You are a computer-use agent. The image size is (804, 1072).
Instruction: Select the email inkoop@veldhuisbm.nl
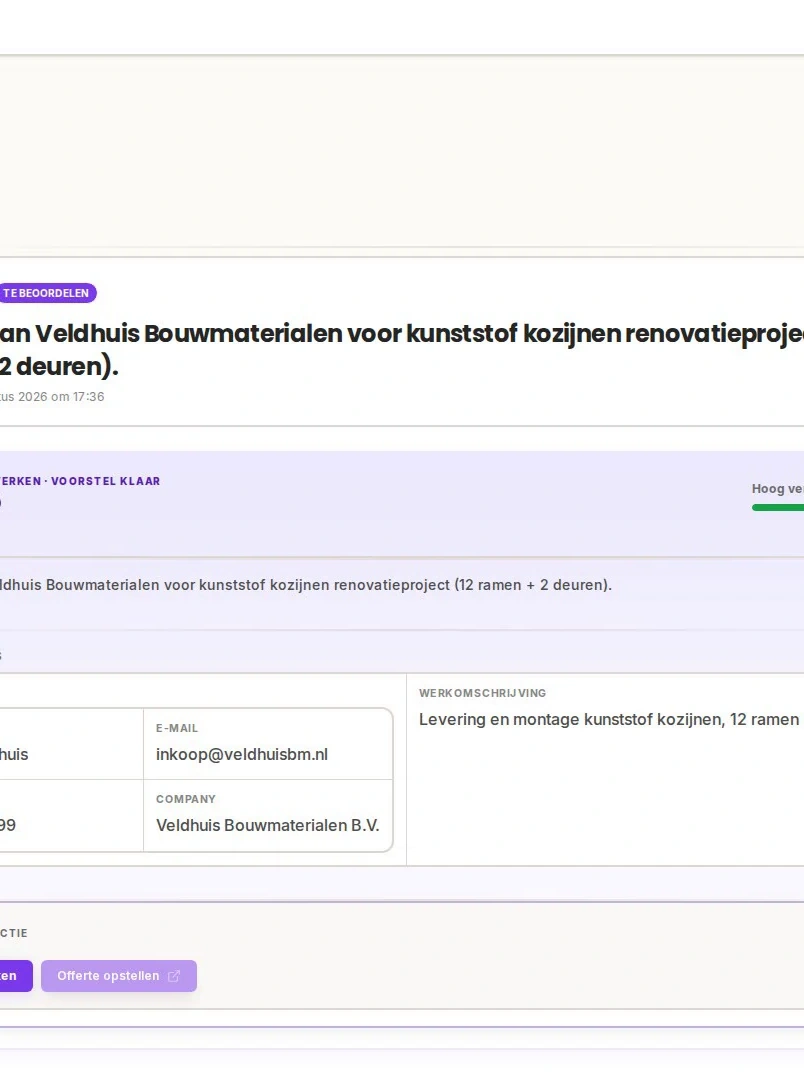(242, 754)
